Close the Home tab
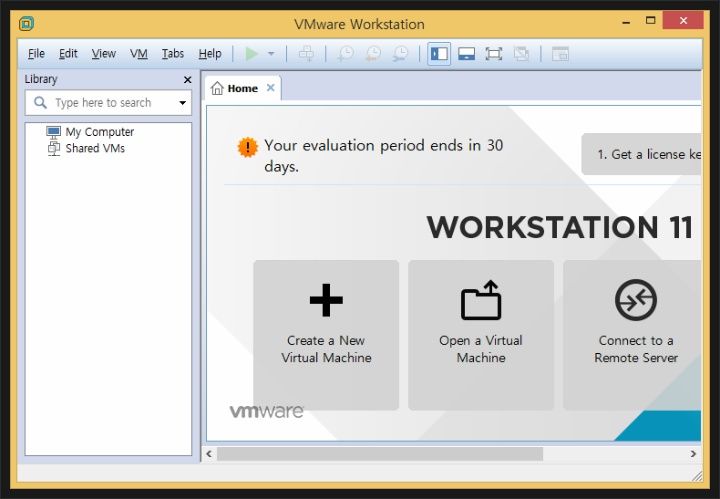720x499 pixels. [270, 88]
